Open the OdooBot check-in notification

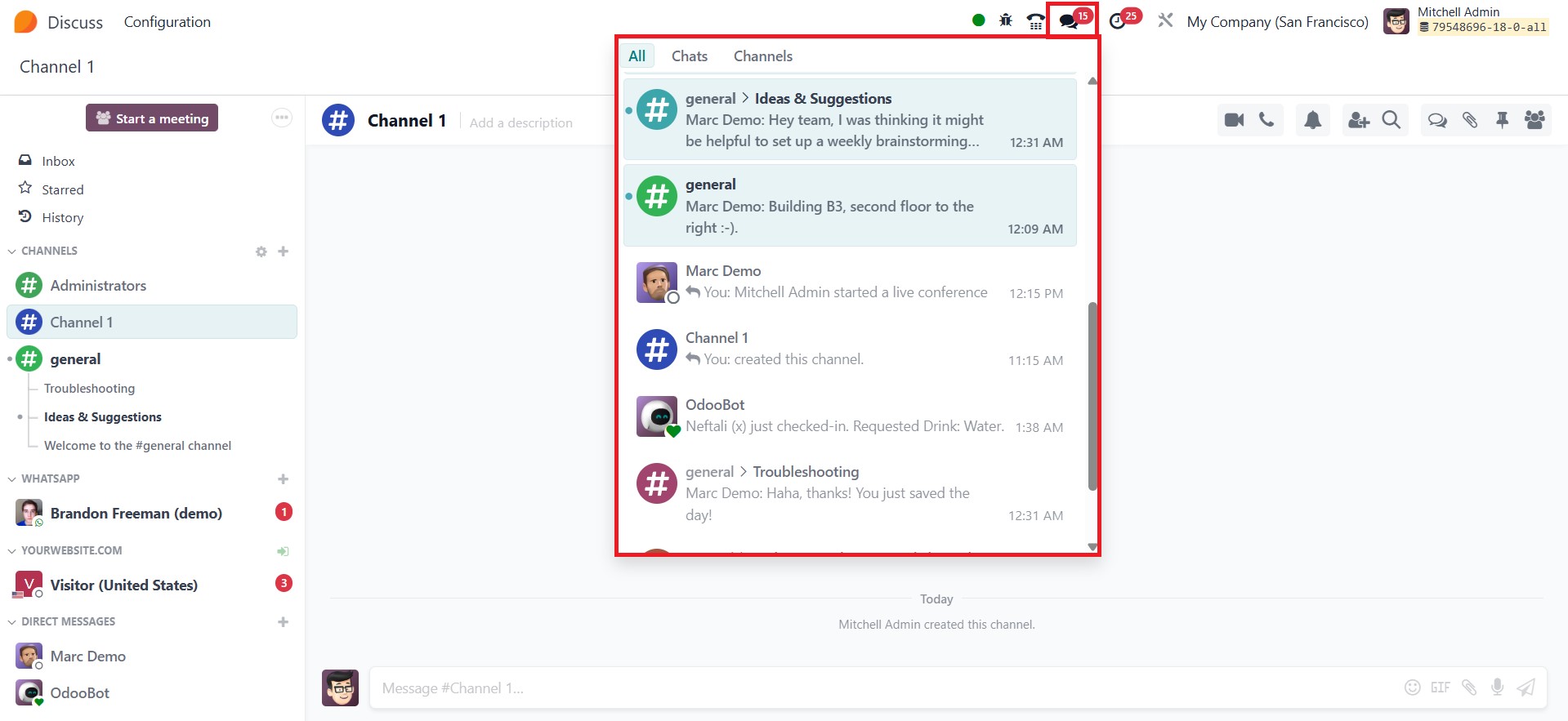tap(850, 416)
